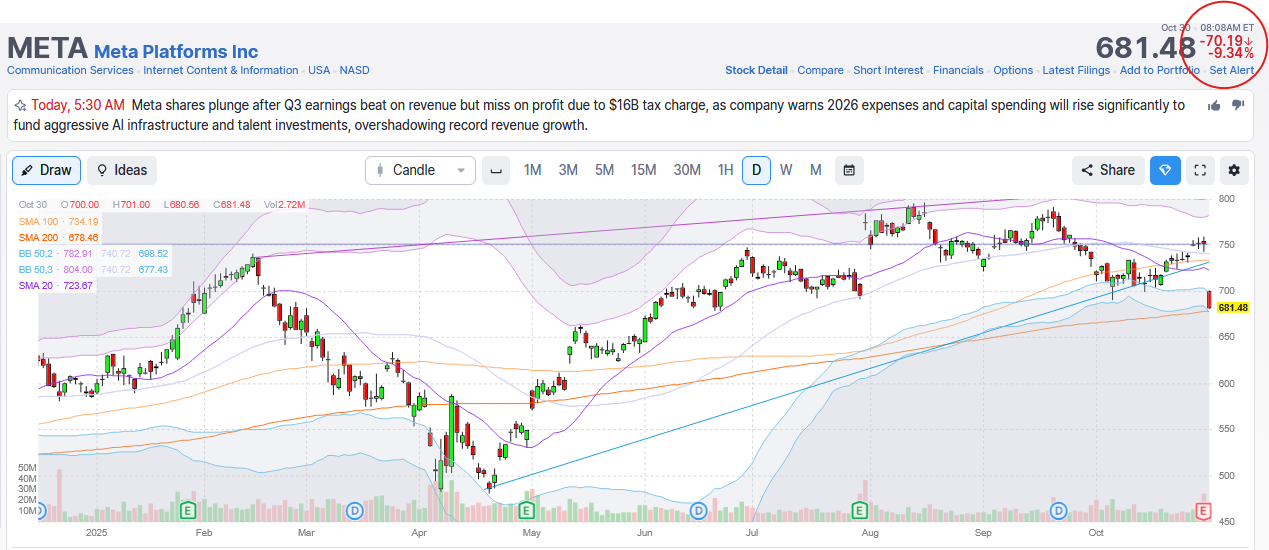Screen dimensions: 1269x550
Task: Click the date range calendar icon
Action: pyautogui.click(x=848, y=170)
